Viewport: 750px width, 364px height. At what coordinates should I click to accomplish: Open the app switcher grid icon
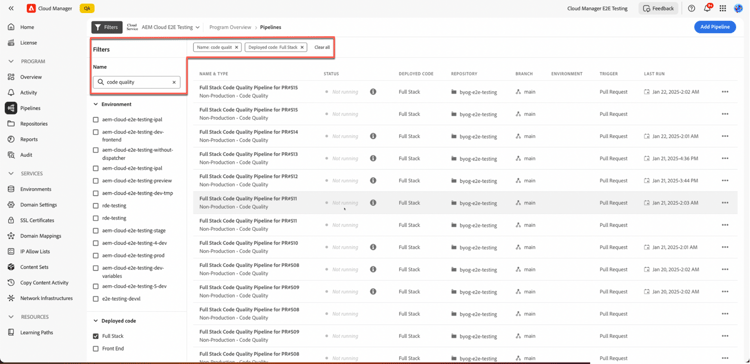tap(723, 8)
